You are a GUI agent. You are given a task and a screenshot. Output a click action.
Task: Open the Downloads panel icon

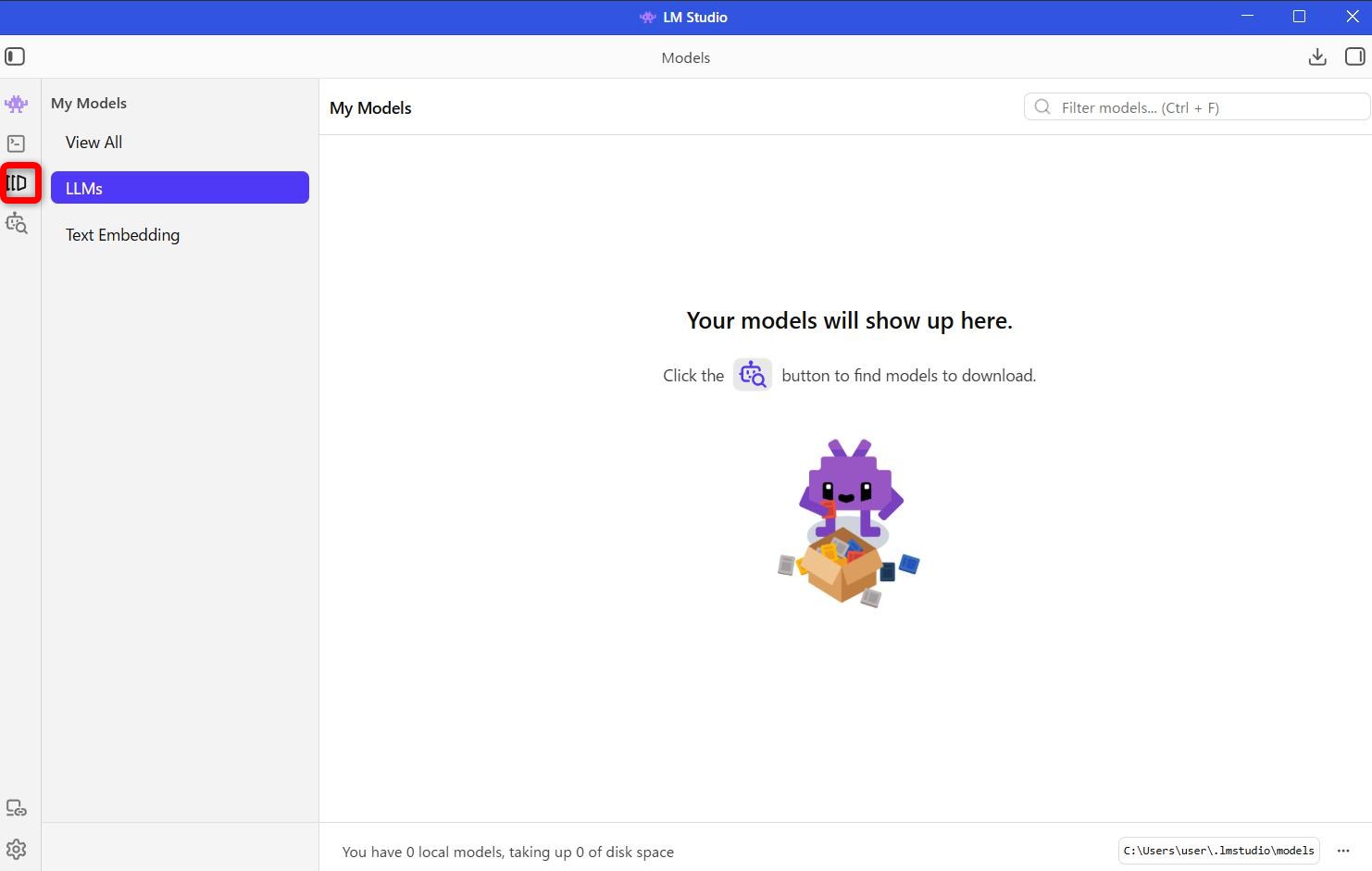(x=1317, y=57)
